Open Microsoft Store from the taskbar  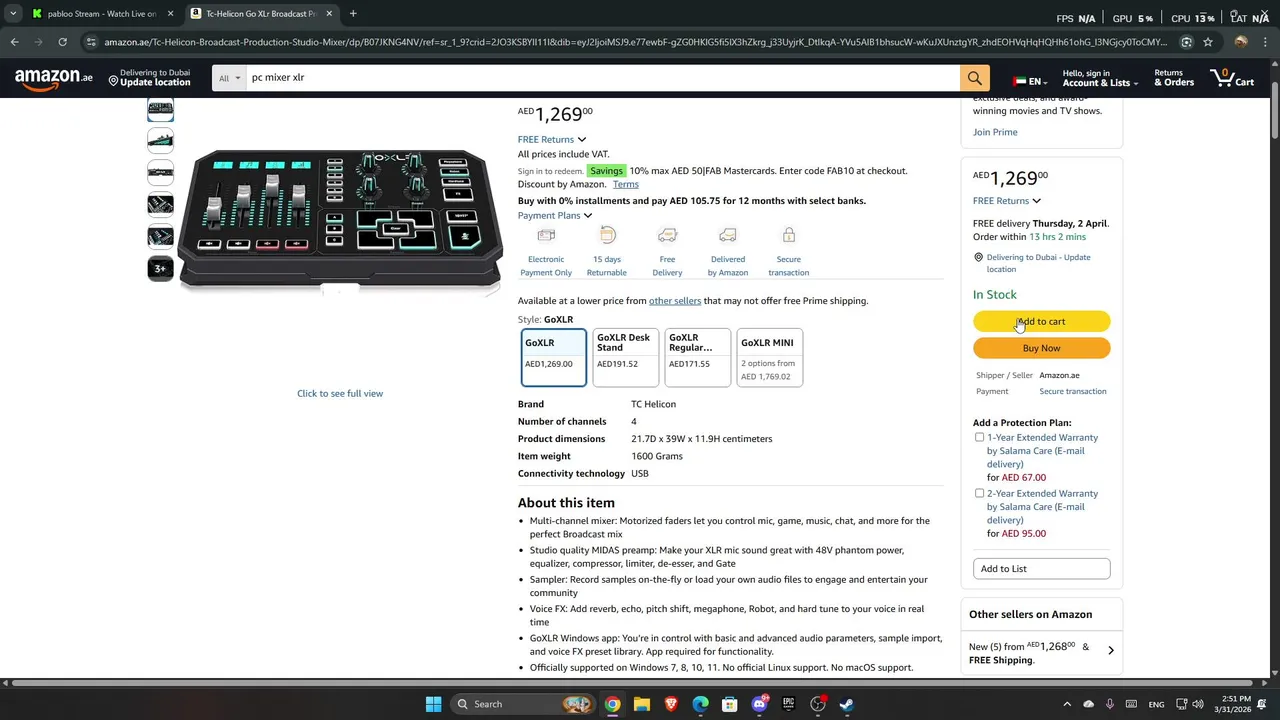[730, 704]
